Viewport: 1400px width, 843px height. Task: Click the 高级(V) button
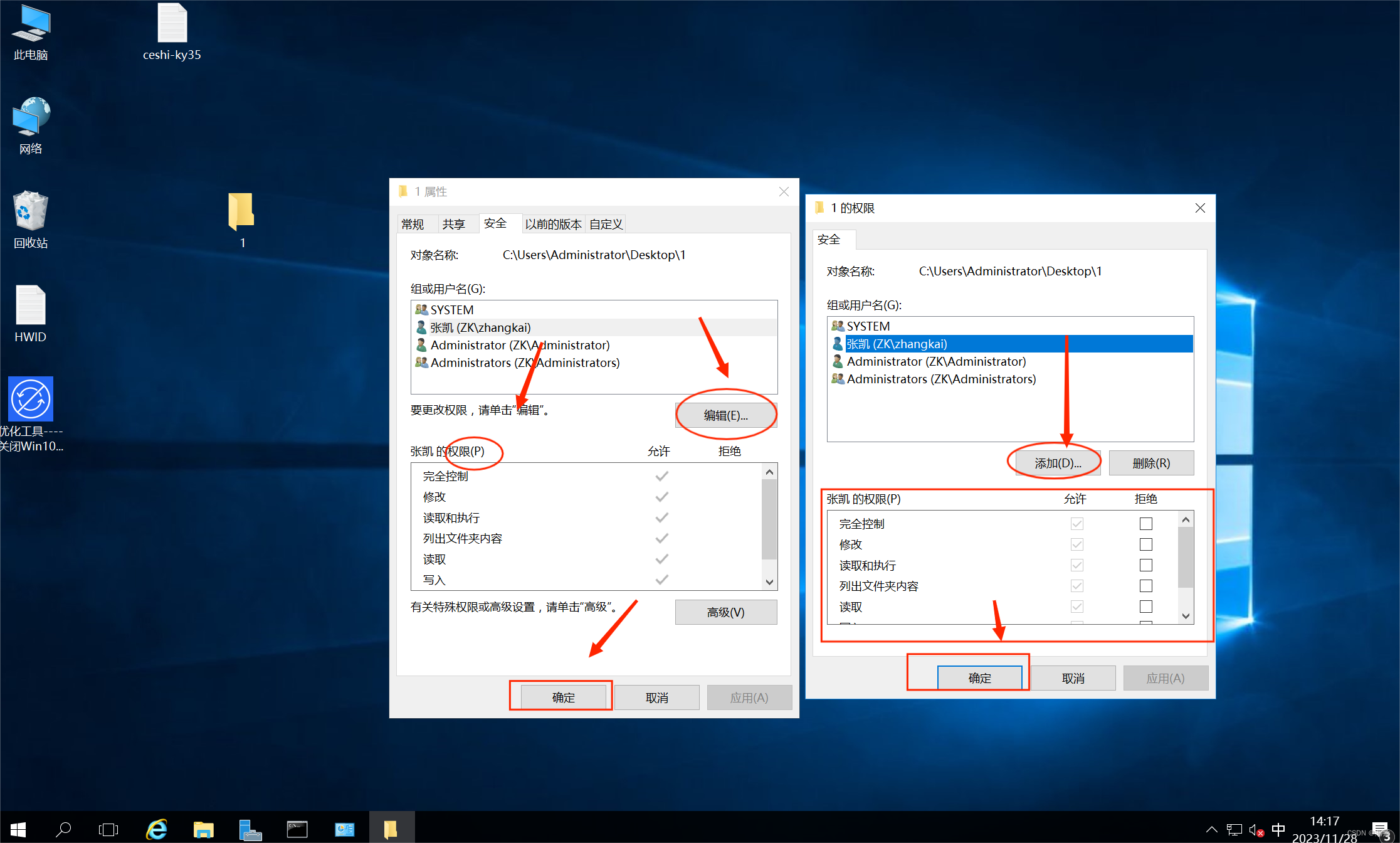[x=725, y=612]
